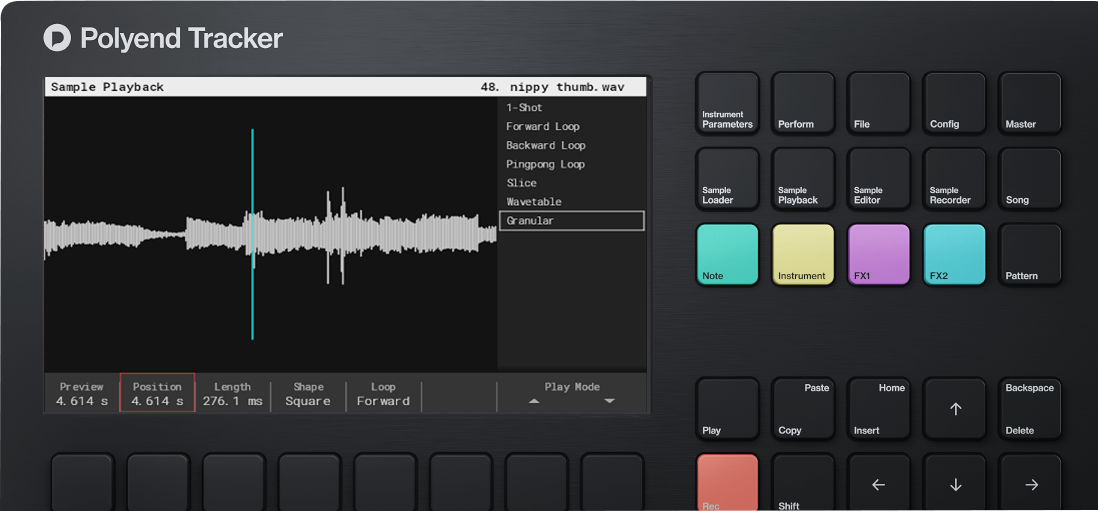Click screen button under Play Mode up arrow
The height and width of the screenshot is (512, 1098).
coord(536,483)
